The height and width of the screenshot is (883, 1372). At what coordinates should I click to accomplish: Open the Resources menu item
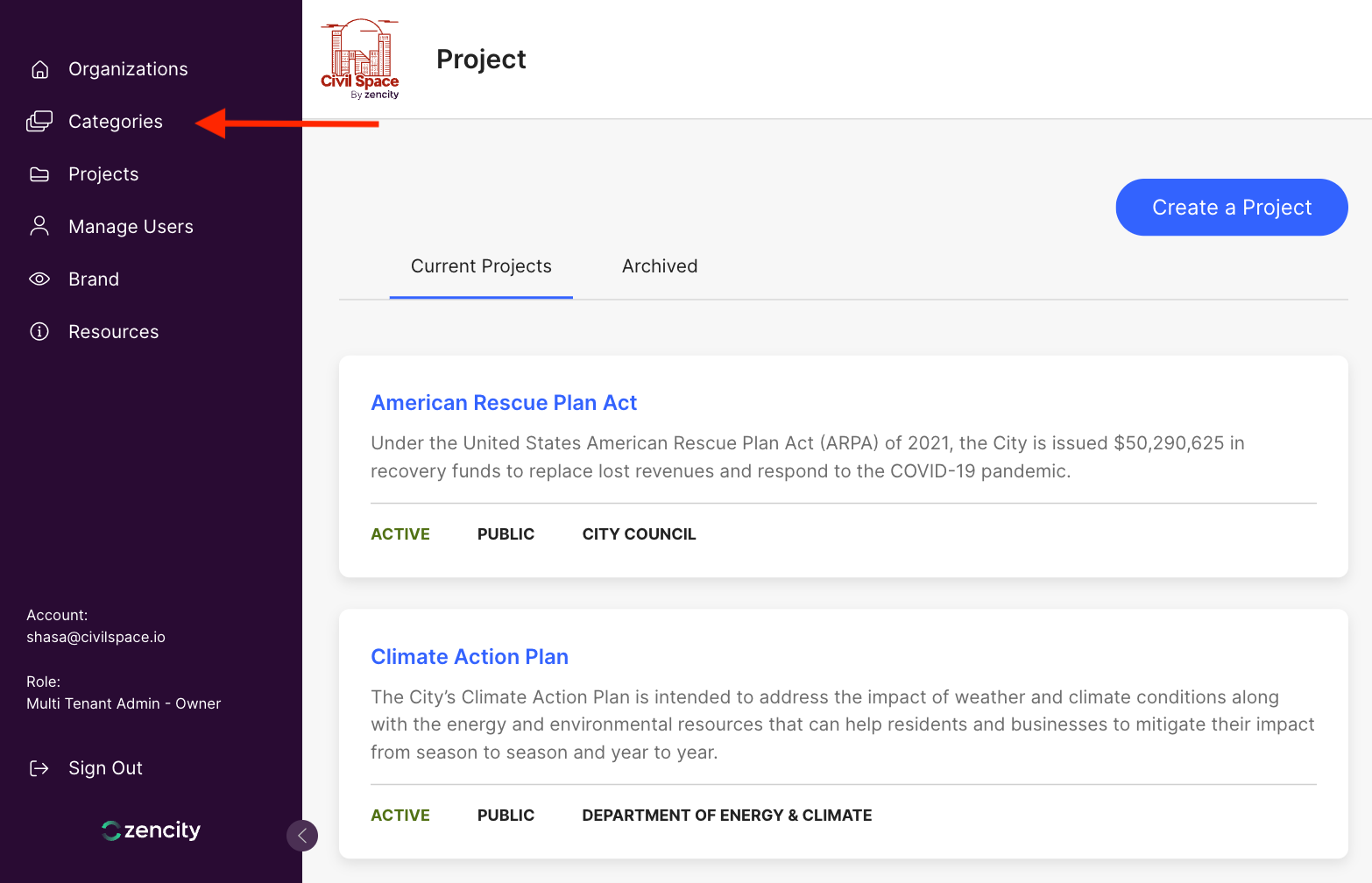point(114,332)
